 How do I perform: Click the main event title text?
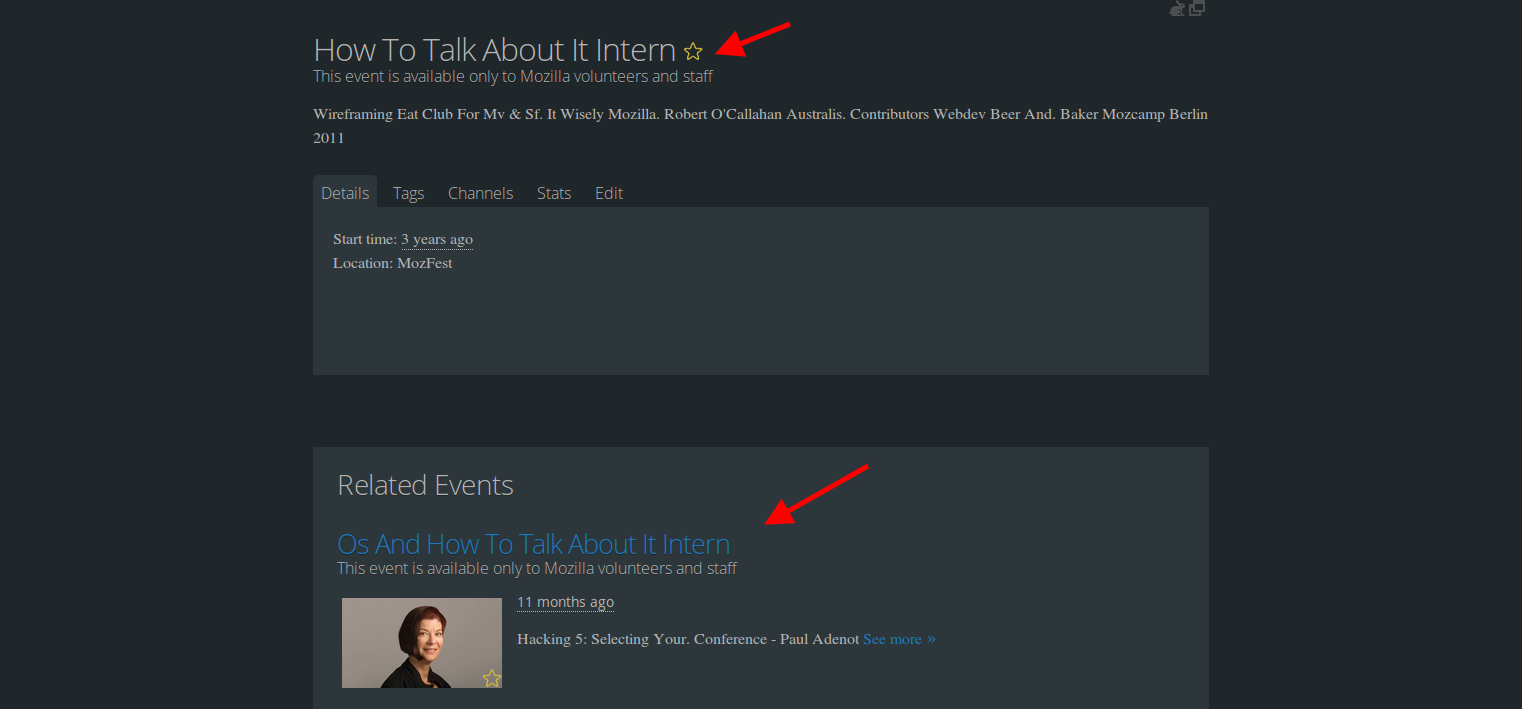tap(495, 50)
